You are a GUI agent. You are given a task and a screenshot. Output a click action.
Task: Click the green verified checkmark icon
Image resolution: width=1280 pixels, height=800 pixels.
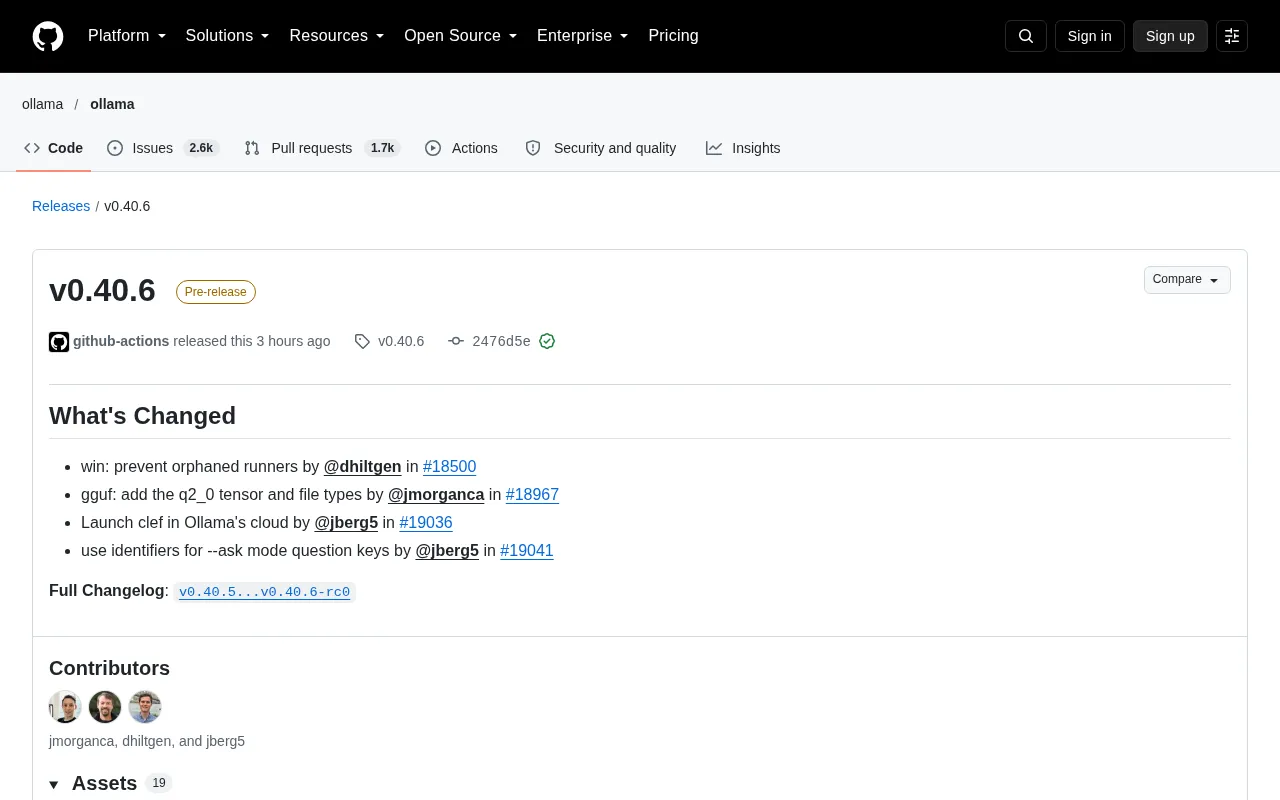tap(547, 341)
